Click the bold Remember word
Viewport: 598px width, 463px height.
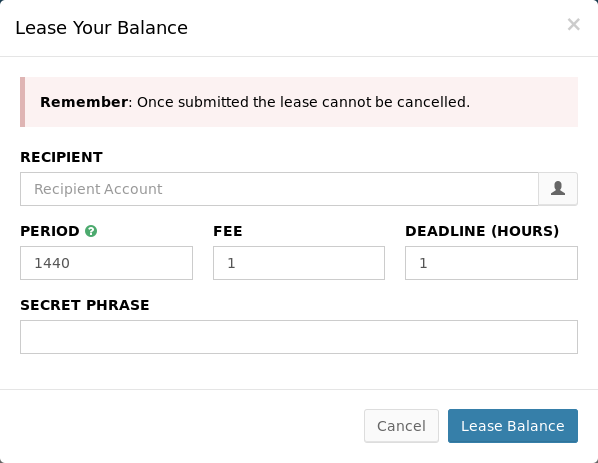pyautogui.click(x=84, y=102)
